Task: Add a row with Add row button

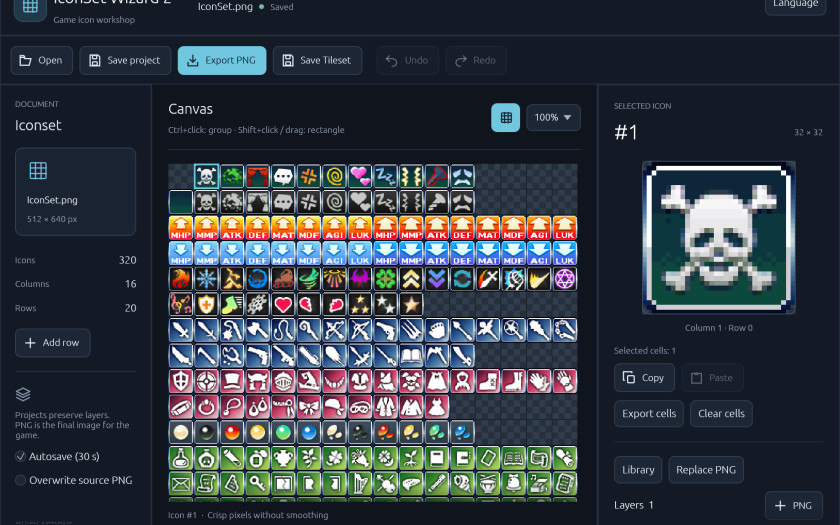Action: 52,343
